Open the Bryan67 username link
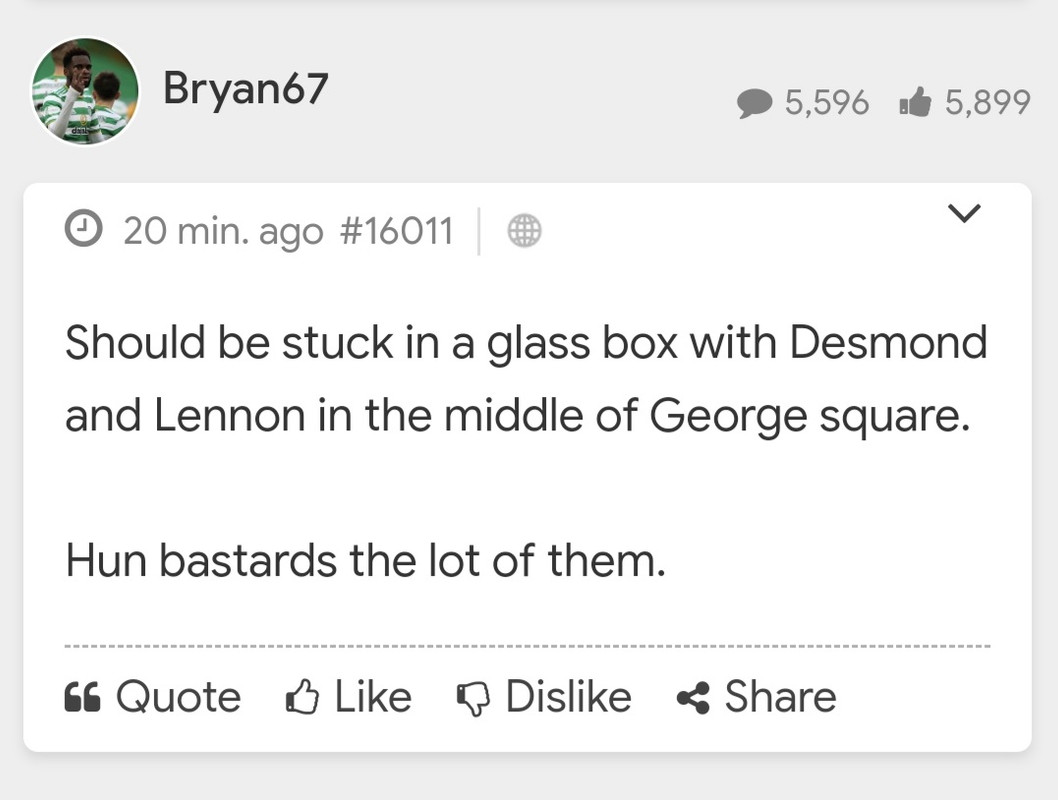This screenshot has height=800, width=1058. click(245, 90)
